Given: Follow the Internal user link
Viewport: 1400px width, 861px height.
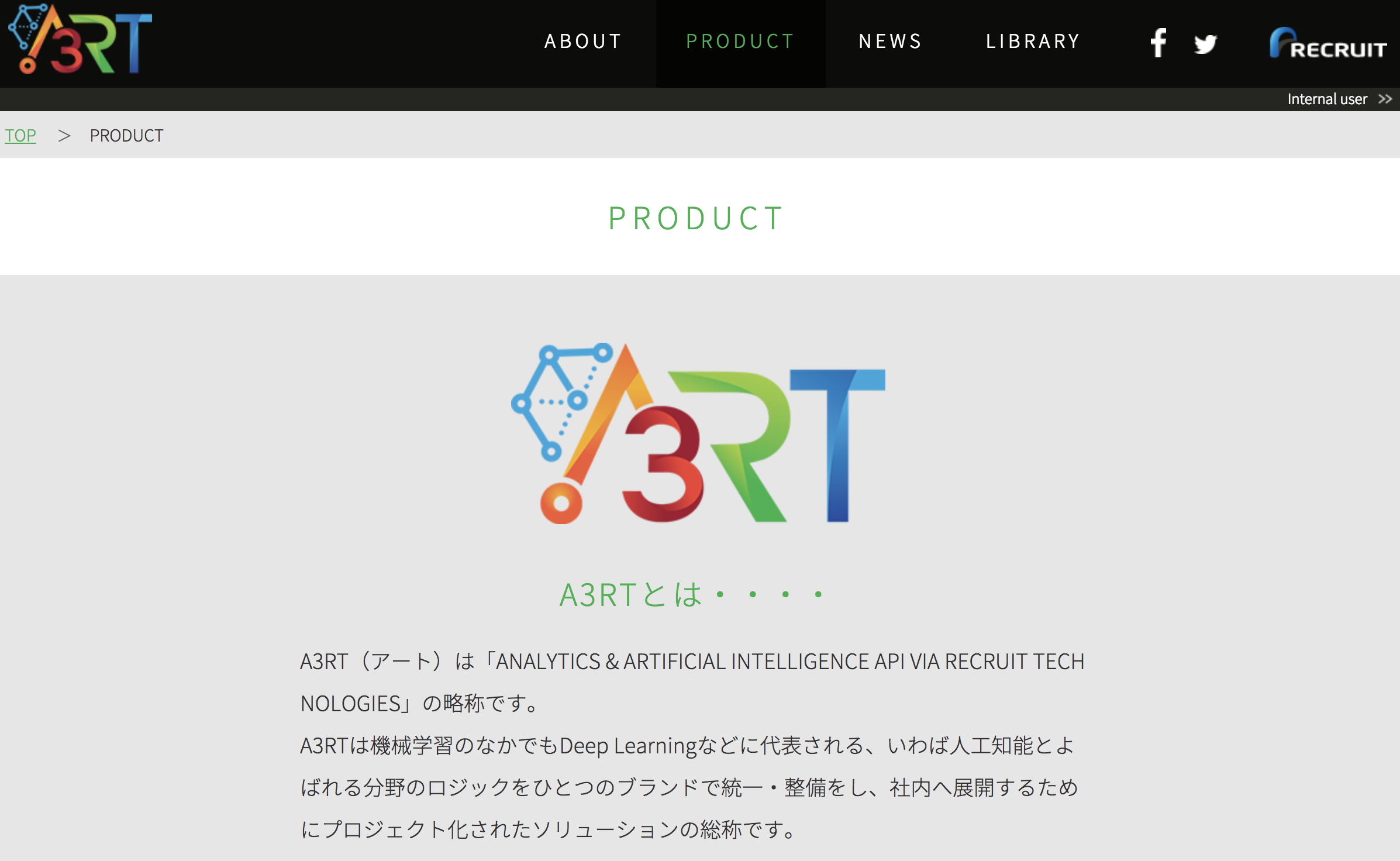Looking at the screenshot, I should (x=1327, y=99).
